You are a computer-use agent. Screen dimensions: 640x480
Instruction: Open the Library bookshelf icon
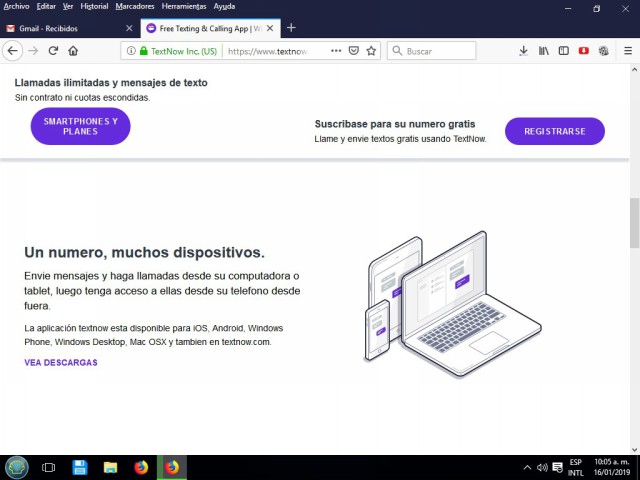click(543, 51)
